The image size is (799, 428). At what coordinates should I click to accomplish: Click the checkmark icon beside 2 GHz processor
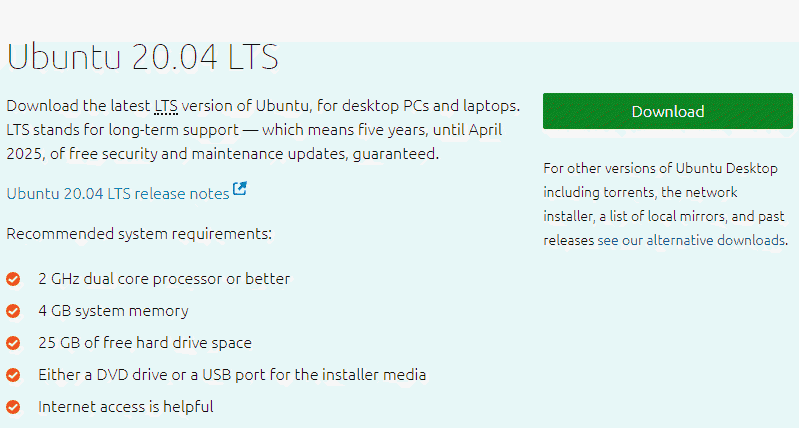pos(14,278)
